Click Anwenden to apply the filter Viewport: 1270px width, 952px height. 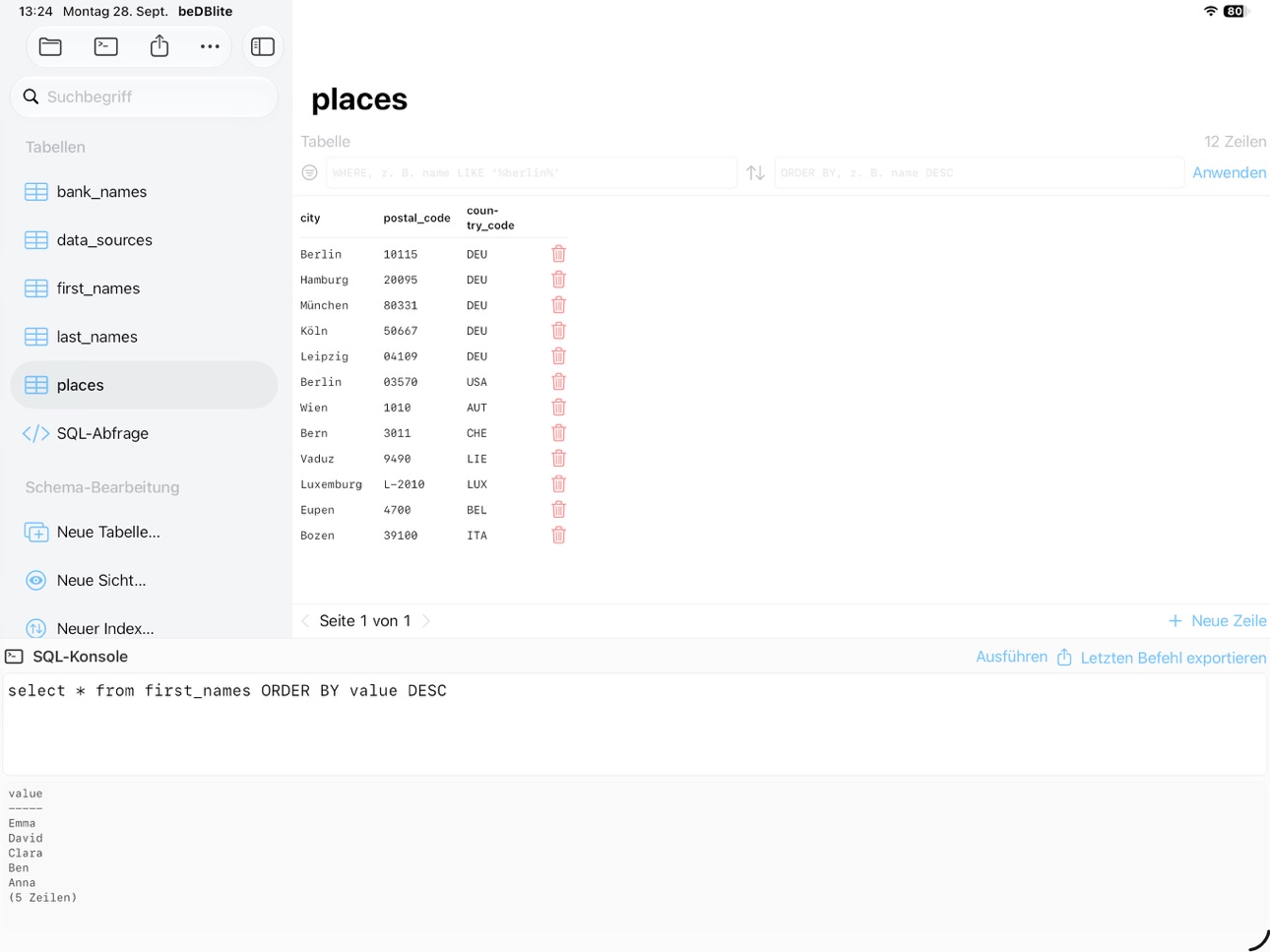click(x=1229, y=172)
